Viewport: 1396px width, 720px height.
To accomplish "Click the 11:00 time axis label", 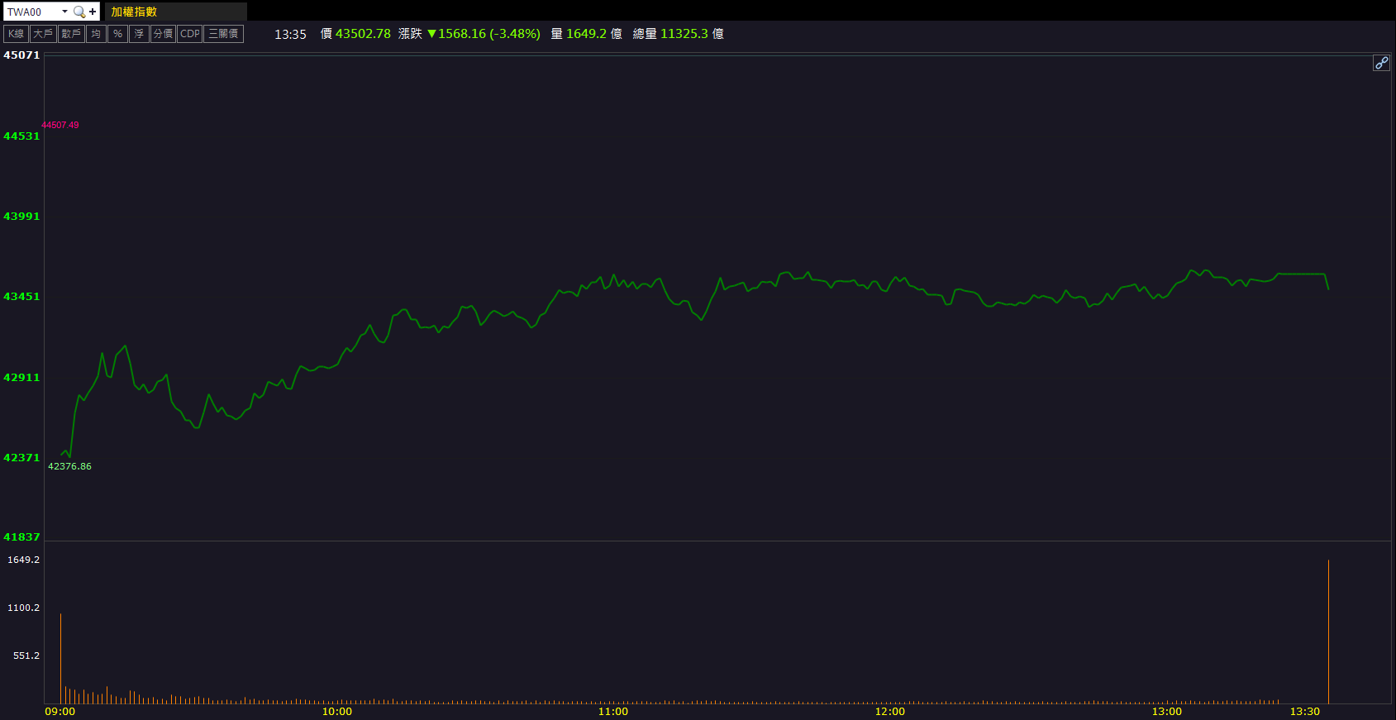I will point(613,712).
